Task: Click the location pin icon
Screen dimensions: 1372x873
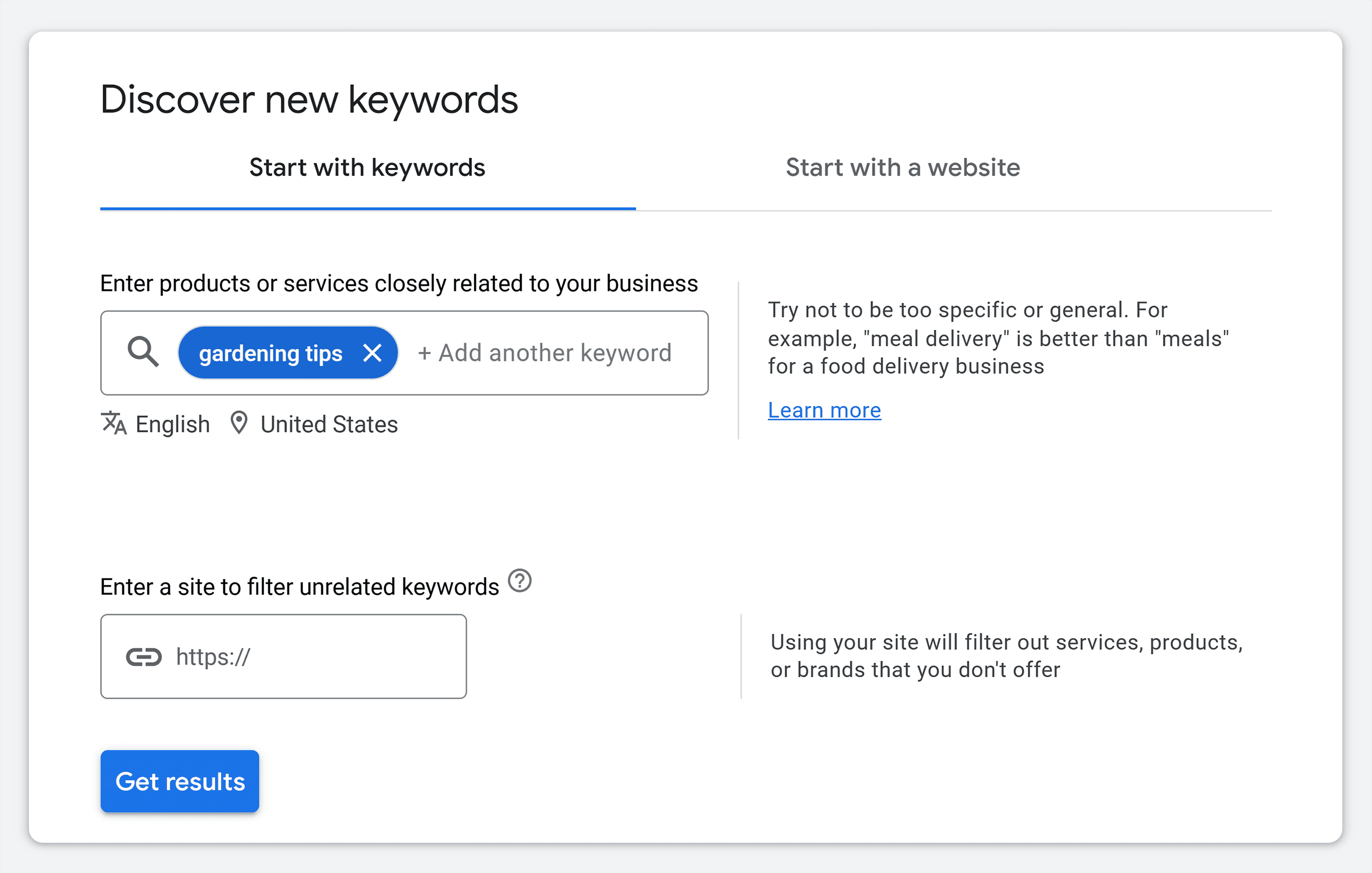Action: (239, 424)
